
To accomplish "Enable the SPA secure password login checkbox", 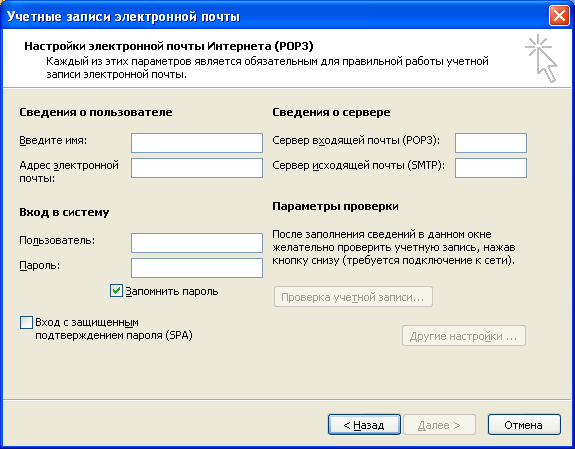I will point(26,323).
